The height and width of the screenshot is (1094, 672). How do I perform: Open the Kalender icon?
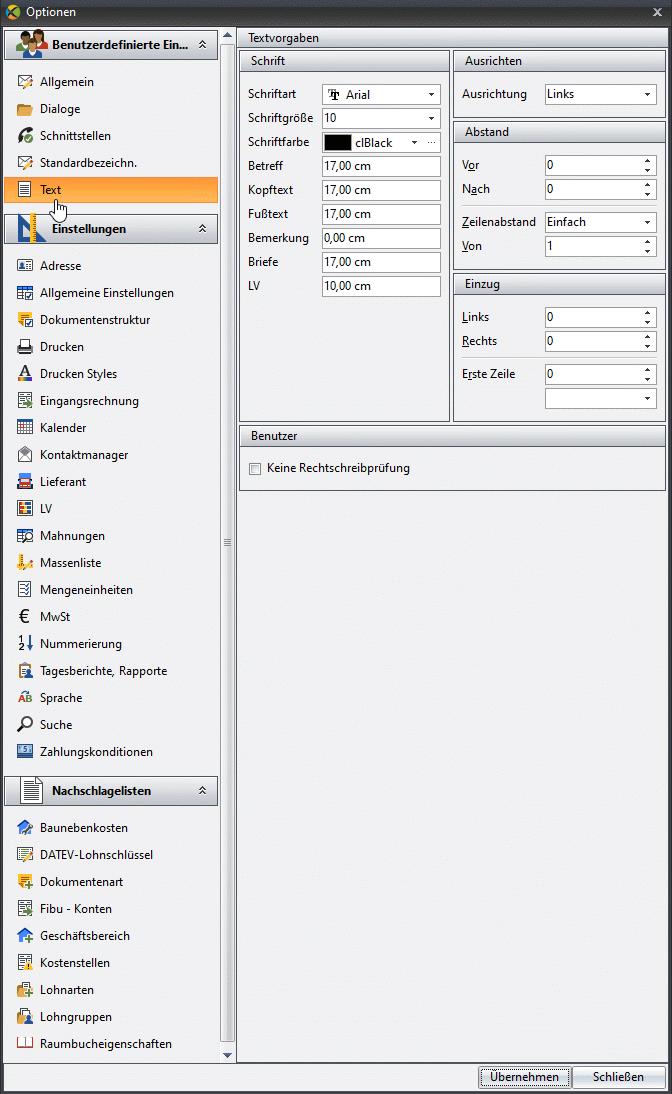[25, 428]
